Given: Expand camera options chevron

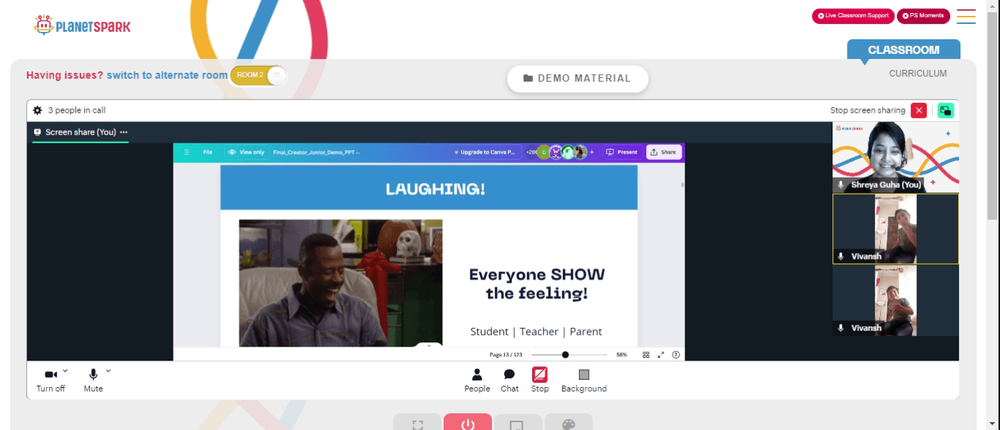Looking at the screenshot, I should tap(65, 371).
